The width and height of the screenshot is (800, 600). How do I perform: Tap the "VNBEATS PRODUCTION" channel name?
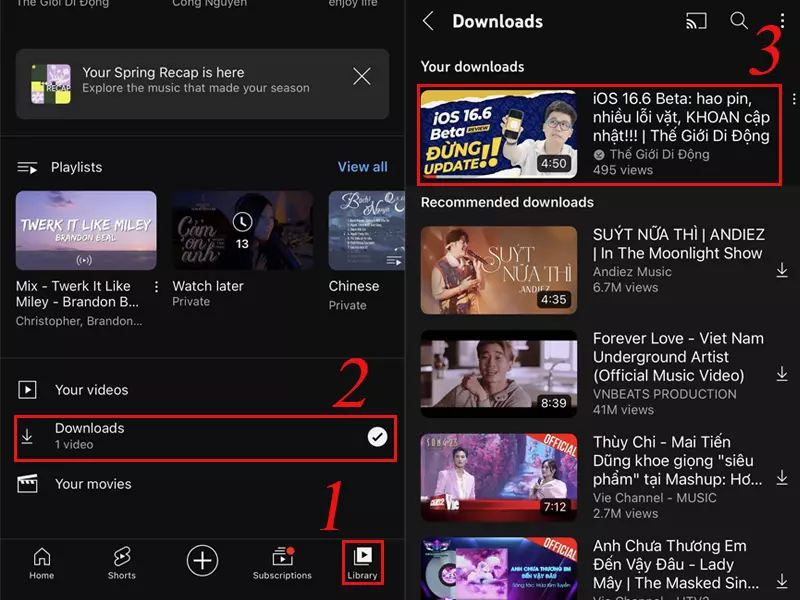pos(664,394)
